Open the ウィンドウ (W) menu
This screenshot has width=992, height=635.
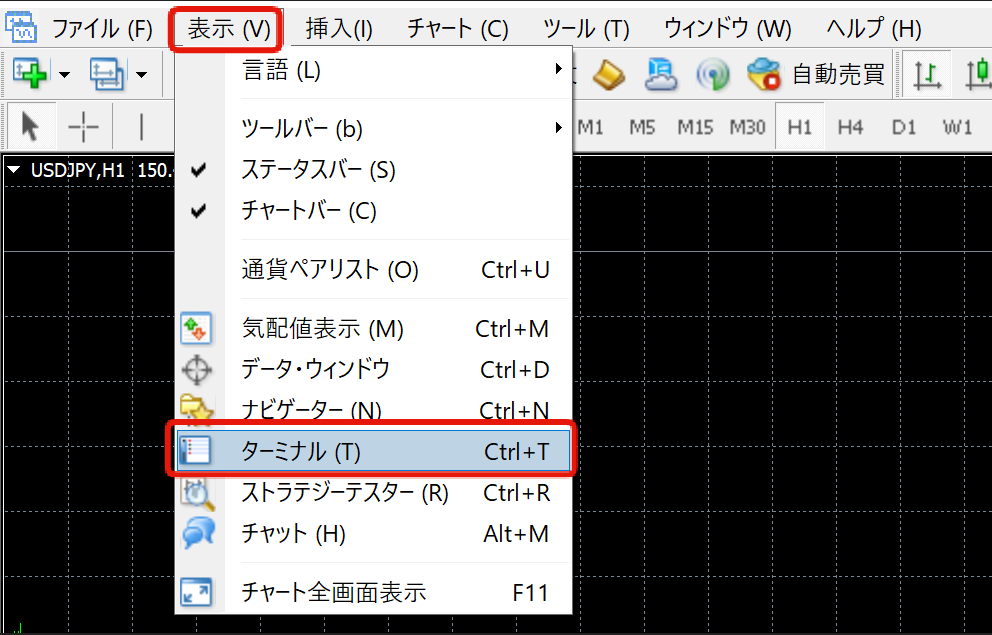click(728, 28)
